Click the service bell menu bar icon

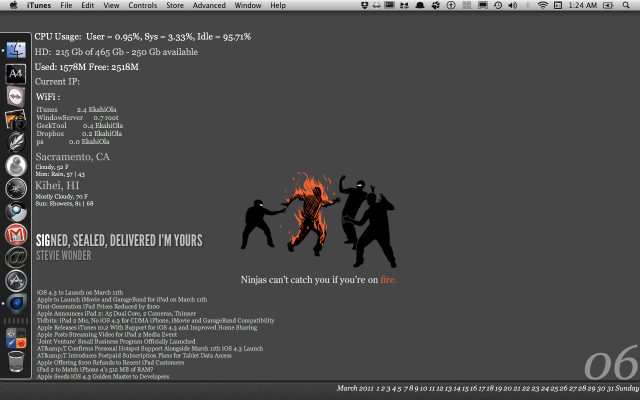[376, 5]
